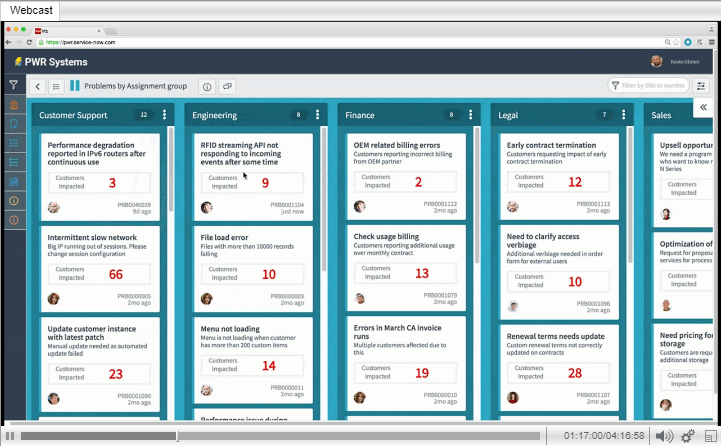Bookmark page with the star icon

pos(676,42)
